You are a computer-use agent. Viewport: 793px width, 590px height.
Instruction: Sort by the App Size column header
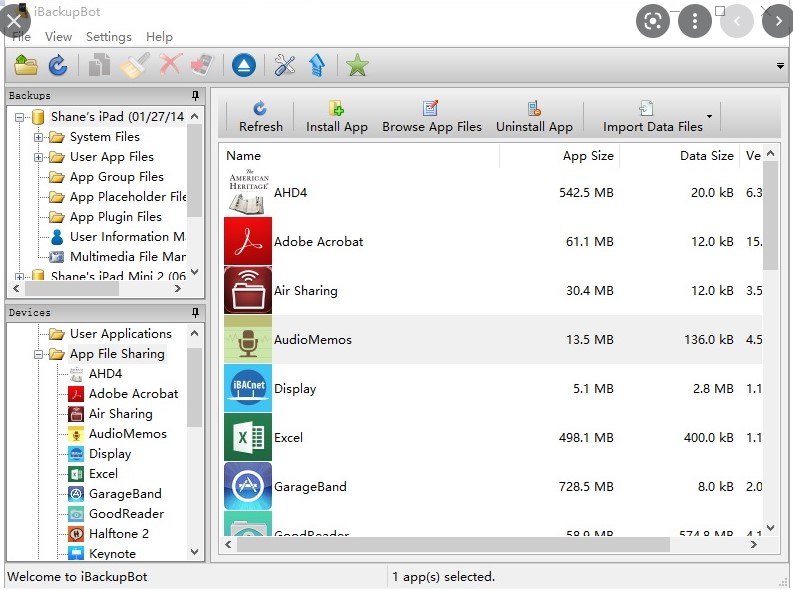559,156
